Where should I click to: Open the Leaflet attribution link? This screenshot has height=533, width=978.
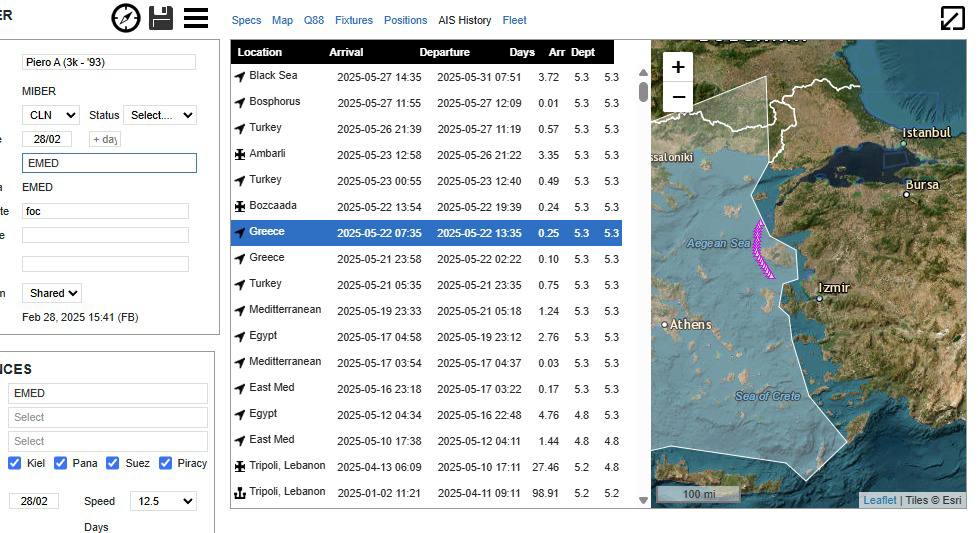(879, 500)
